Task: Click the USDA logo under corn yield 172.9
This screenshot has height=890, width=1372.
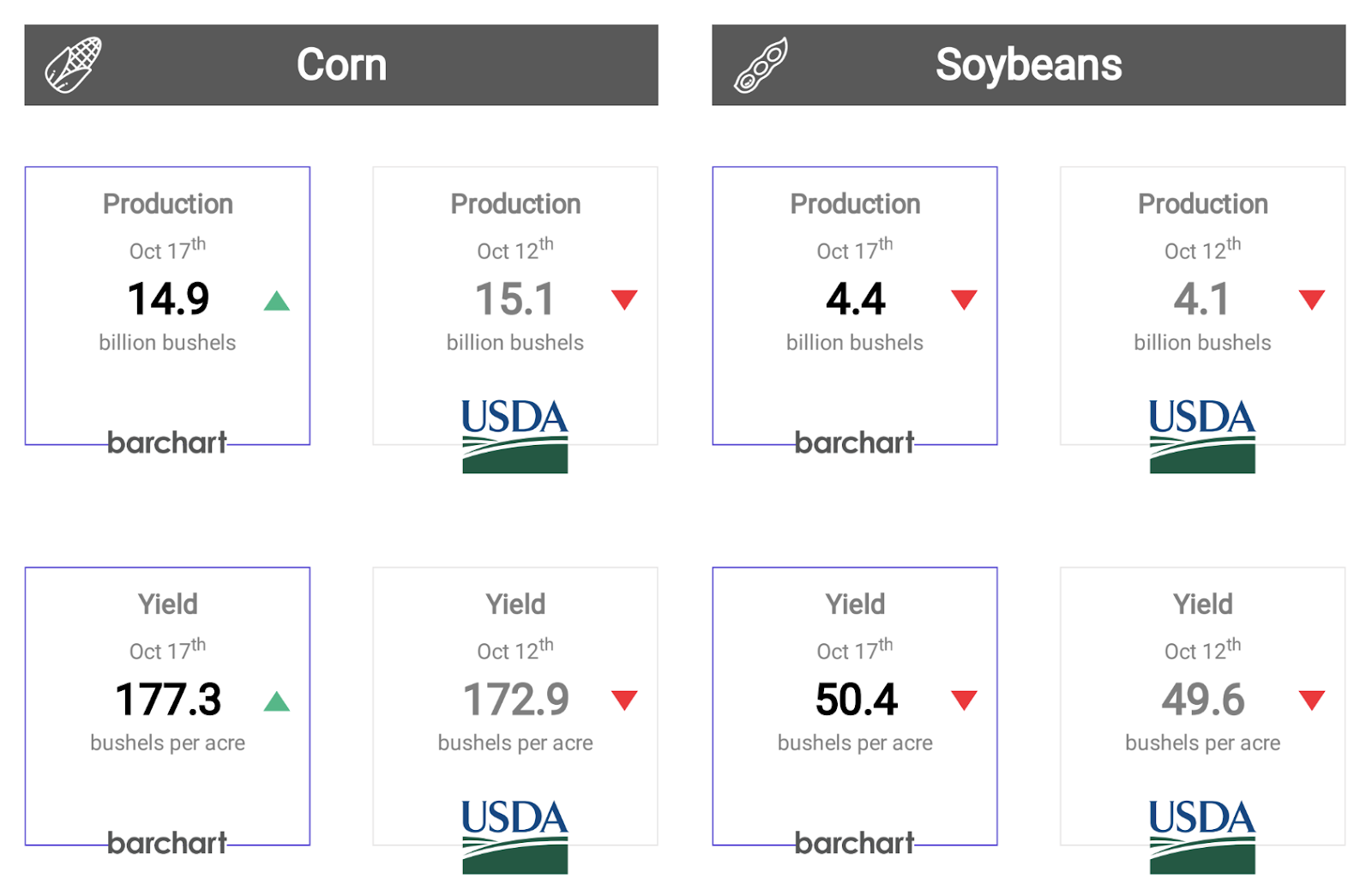Action: [x=514, y=836]
